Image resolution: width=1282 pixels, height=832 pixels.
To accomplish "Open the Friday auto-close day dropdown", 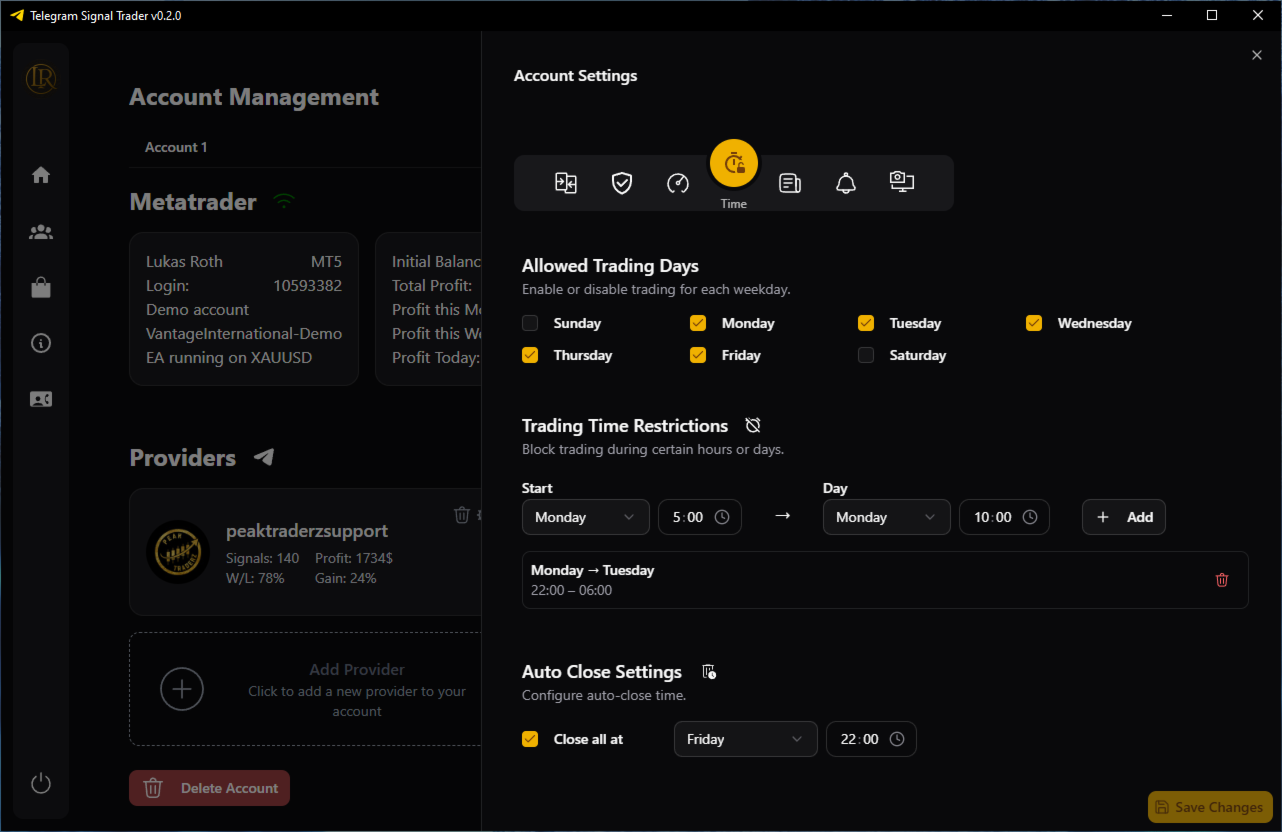I will [x=746, y=739].
